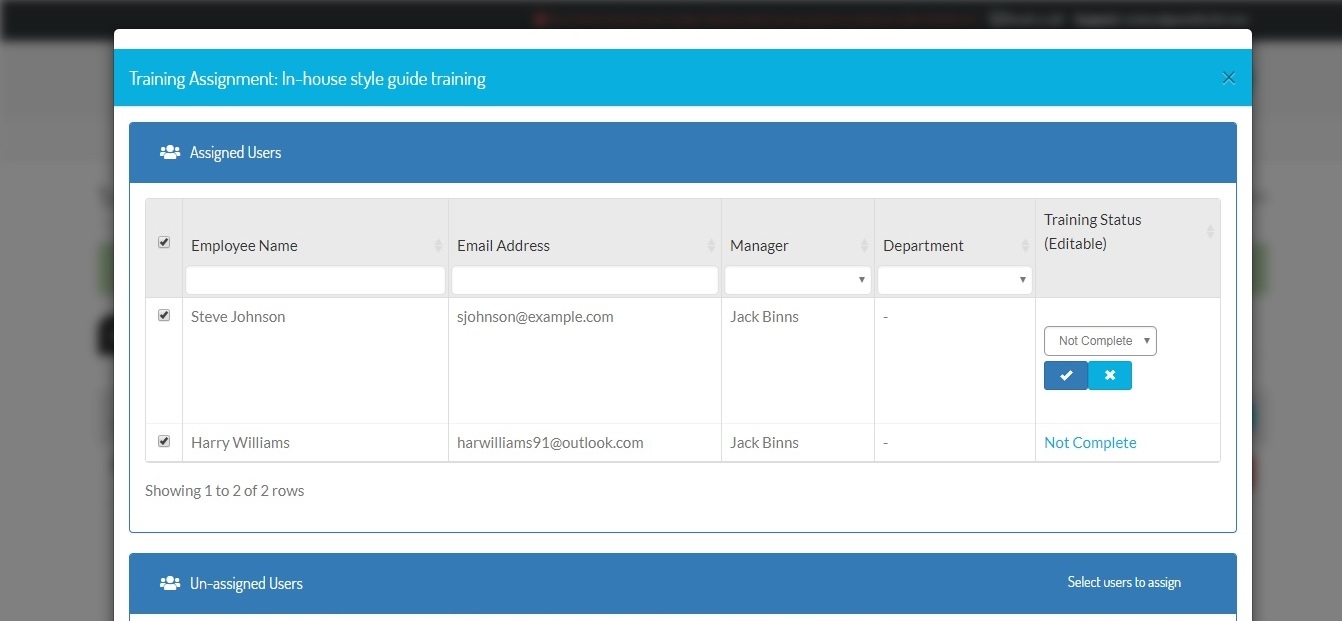The height and width of the screenshot is (621, 1342).
Task: Click the Un-assigned Users group icon
Action: click(x=170, y=583)
